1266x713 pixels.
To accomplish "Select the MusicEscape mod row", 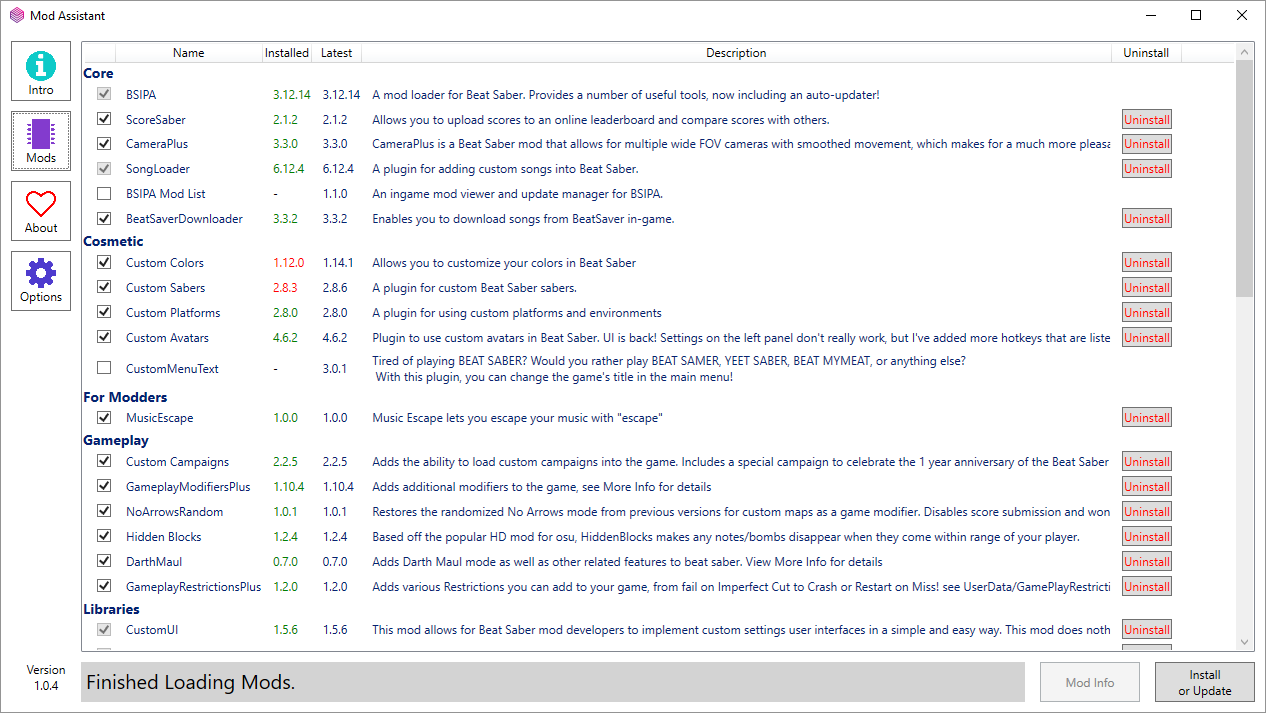I will (160, 418).
